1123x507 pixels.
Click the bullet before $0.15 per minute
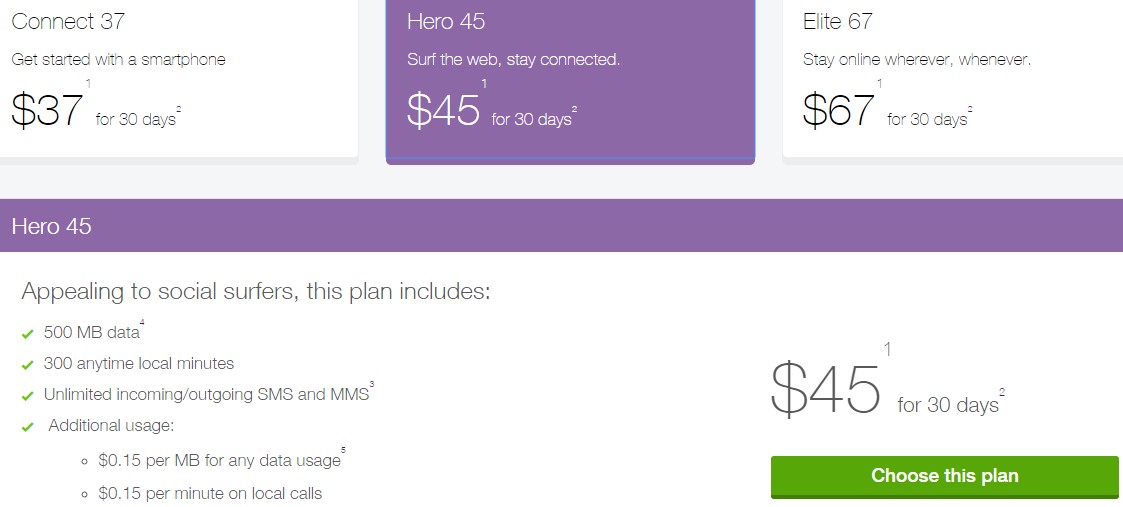(85, 494)
